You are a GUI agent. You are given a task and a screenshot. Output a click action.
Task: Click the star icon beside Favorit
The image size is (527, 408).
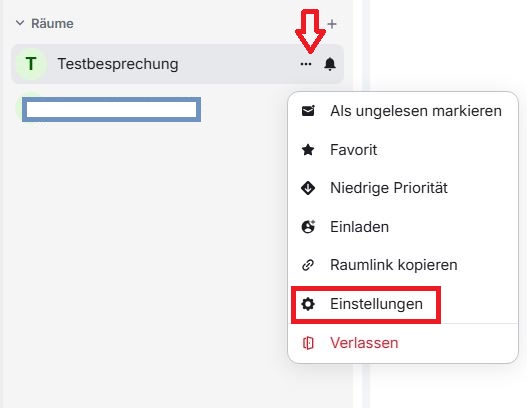tap(308, 150)
